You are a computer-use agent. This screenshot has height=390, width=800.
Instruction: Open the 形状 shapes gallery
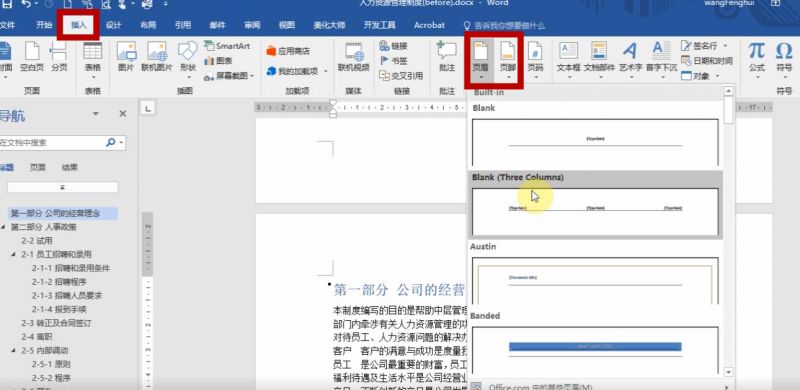[x=188, y=60]
